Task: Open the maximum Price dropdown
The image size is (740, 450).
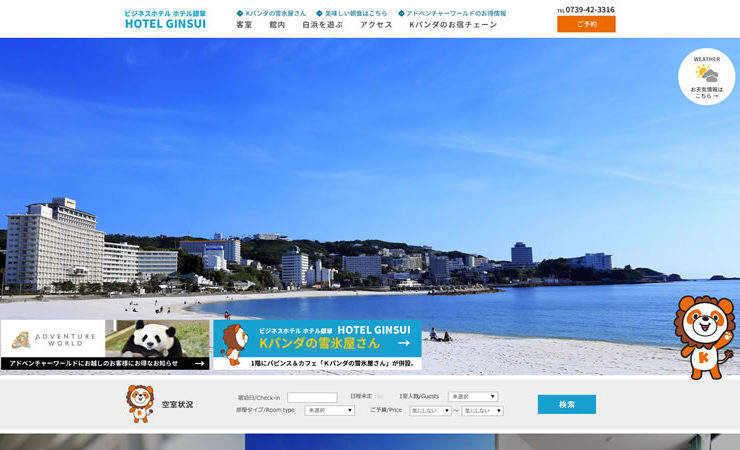Action: (x=482, y=411)
